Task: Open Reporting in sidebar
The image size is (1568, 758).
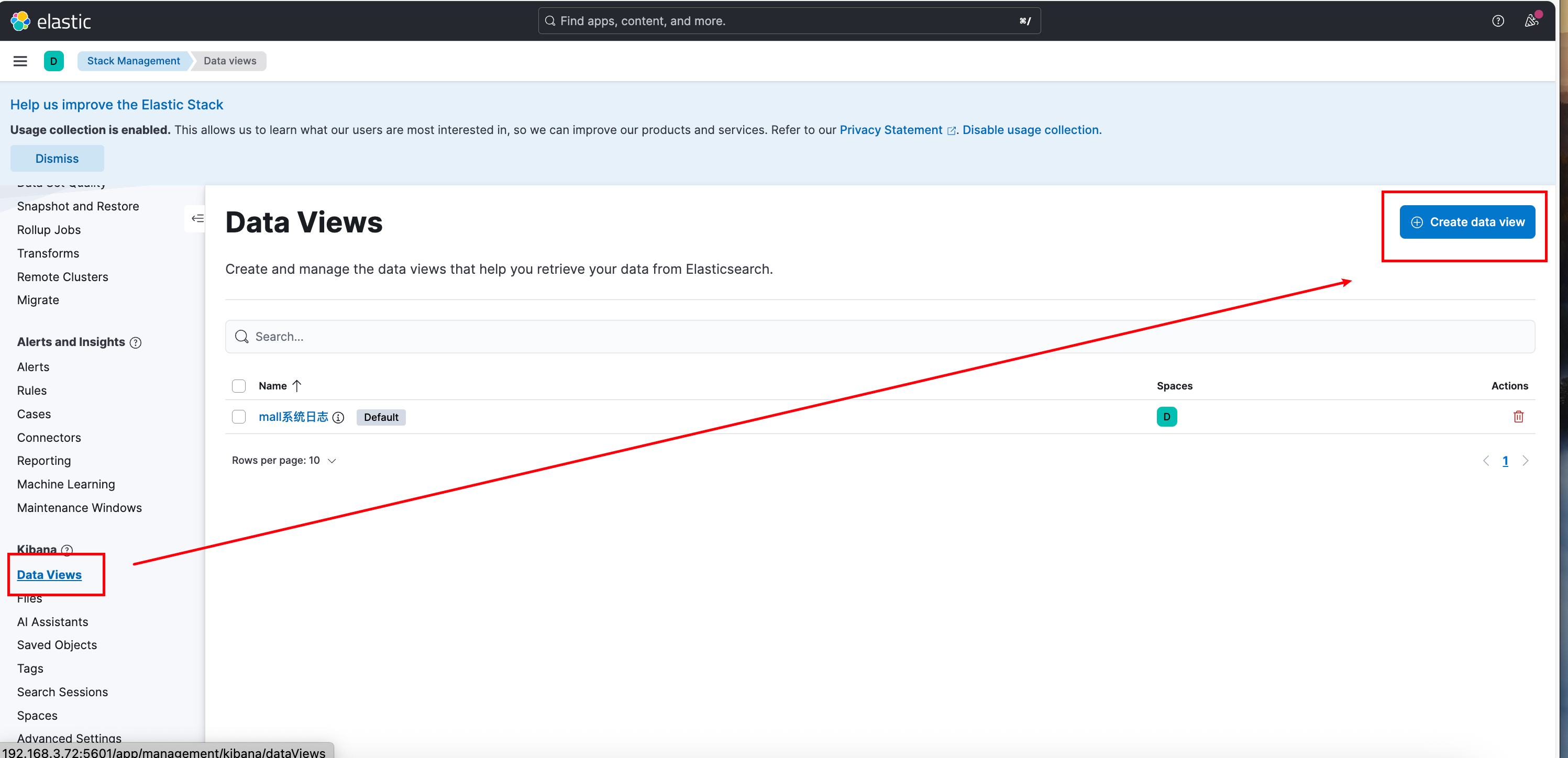Action: (x=44, y=461)
